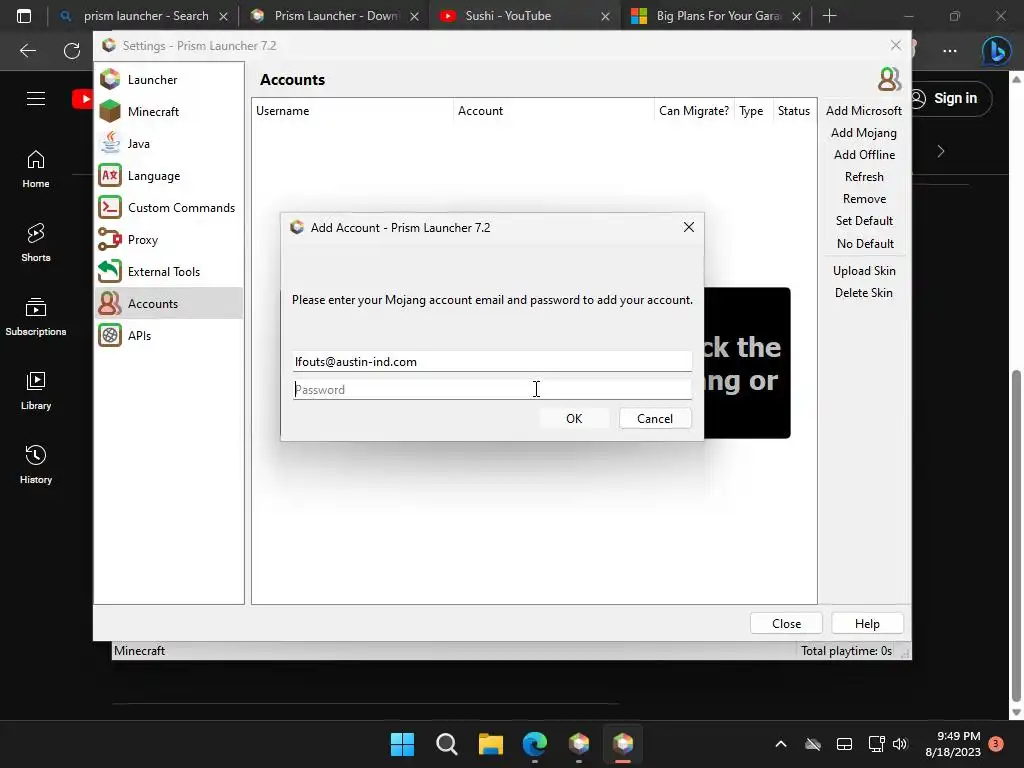Select the Language settings icon
Viewport: 1024px width, 768px height.
click(110, 176)
